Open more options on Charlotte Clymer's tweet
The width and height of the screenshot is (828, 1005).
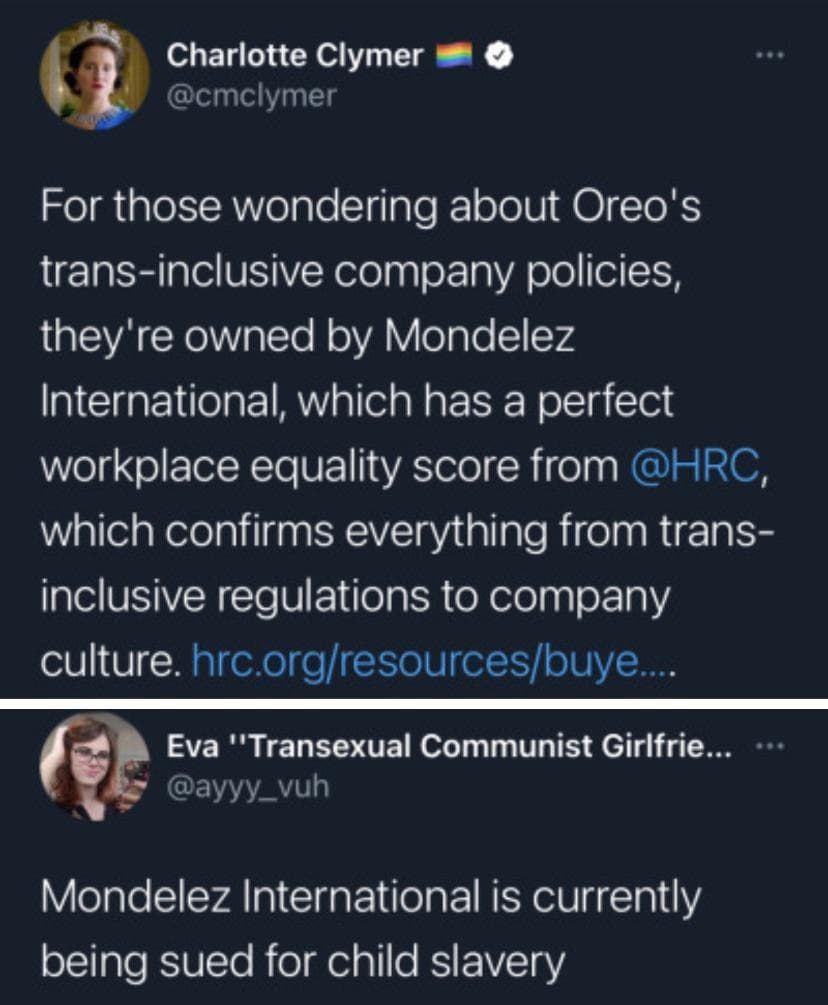(768, 57)
